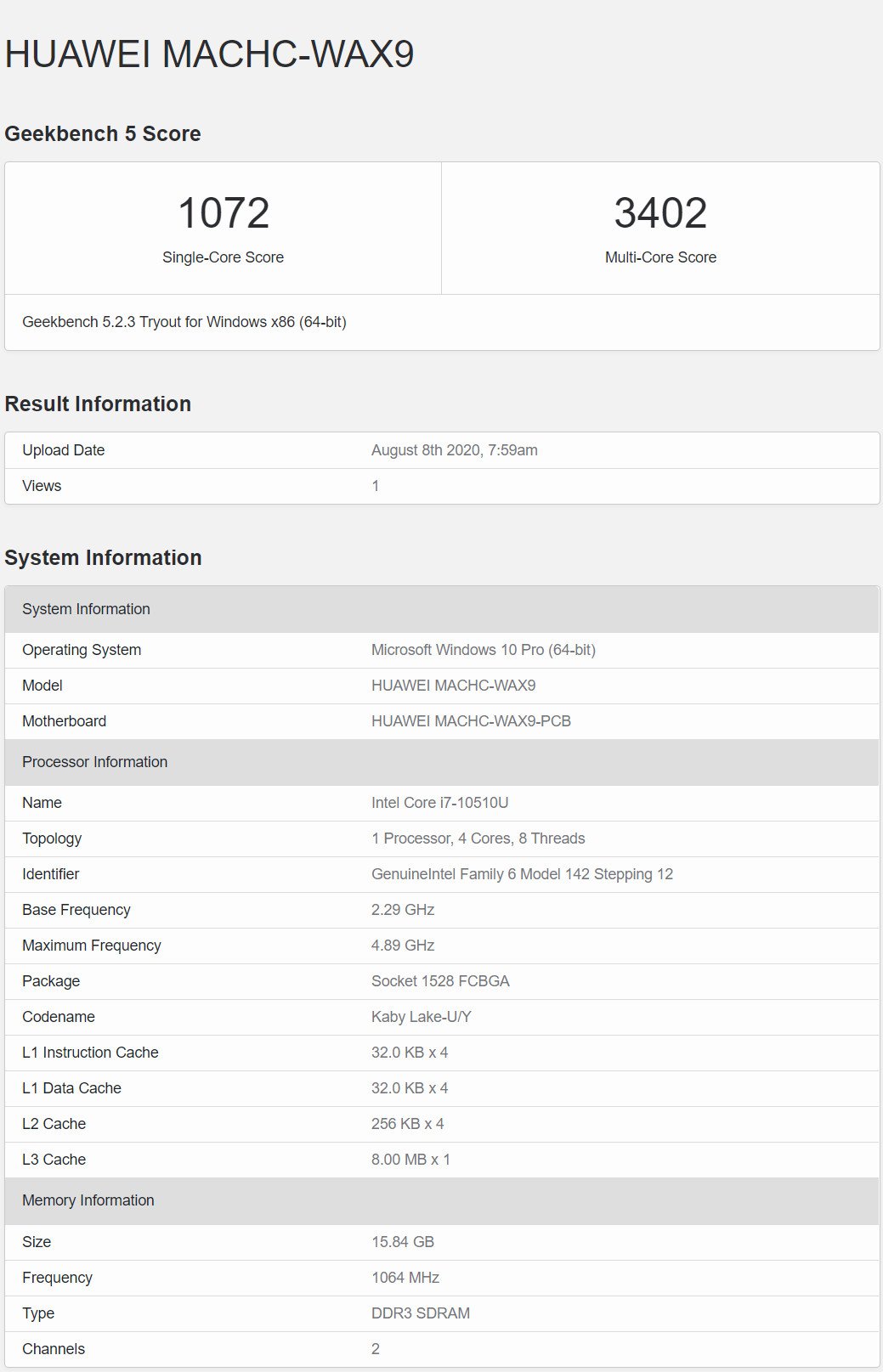The image size is (883, 1372).
Task: Click the Processor Information table header
Action: click(442, 762)
